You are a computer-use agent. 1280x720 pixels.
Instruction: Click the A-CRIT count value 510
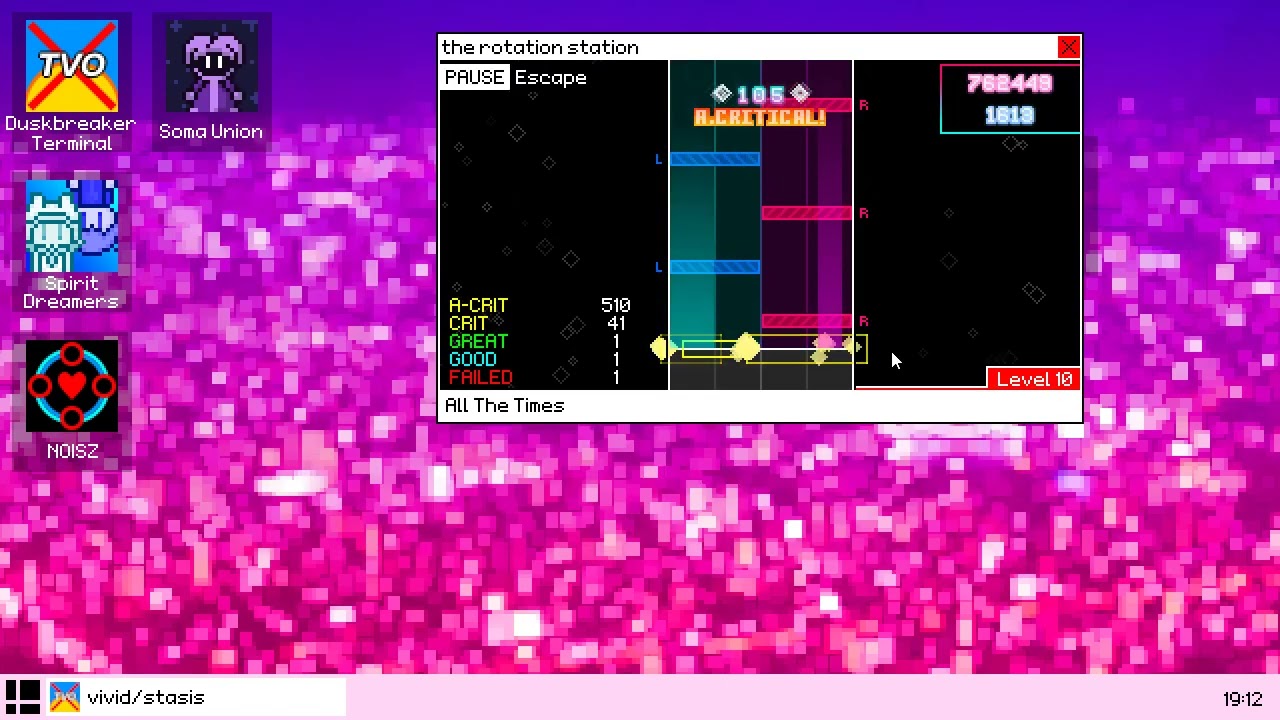click(x=616, y=305)
